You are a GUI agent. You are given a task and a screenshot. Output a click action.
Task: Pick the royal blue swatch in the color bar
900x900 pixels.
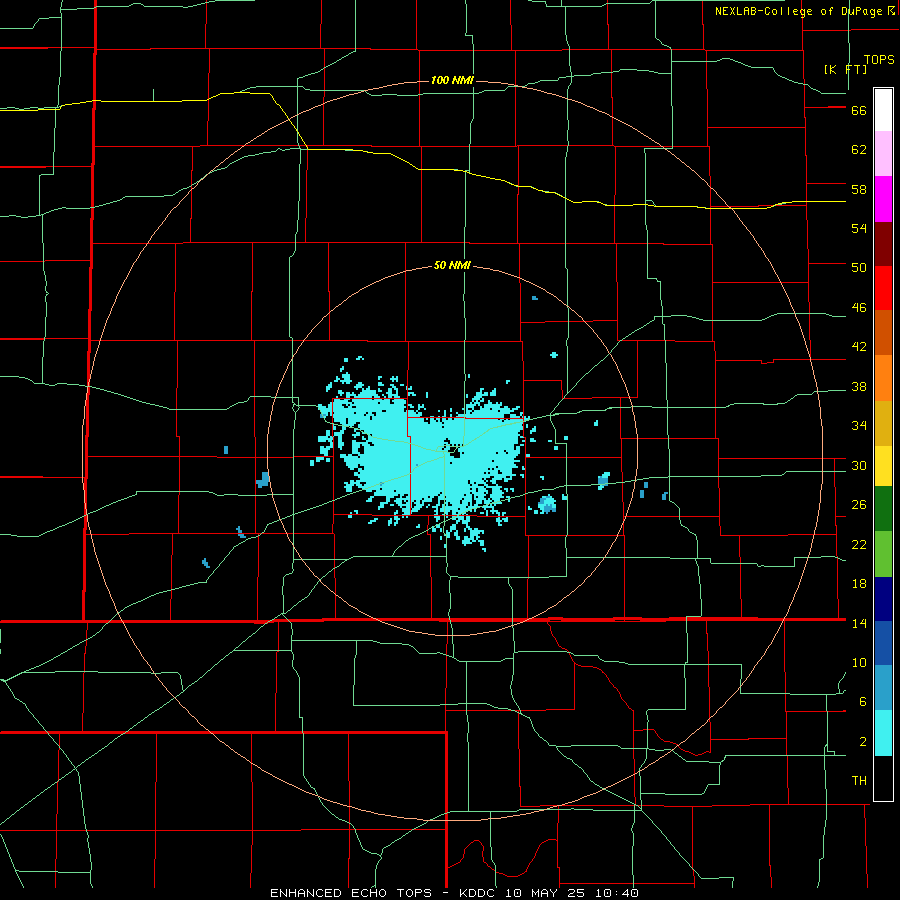[x=883, y=643]
